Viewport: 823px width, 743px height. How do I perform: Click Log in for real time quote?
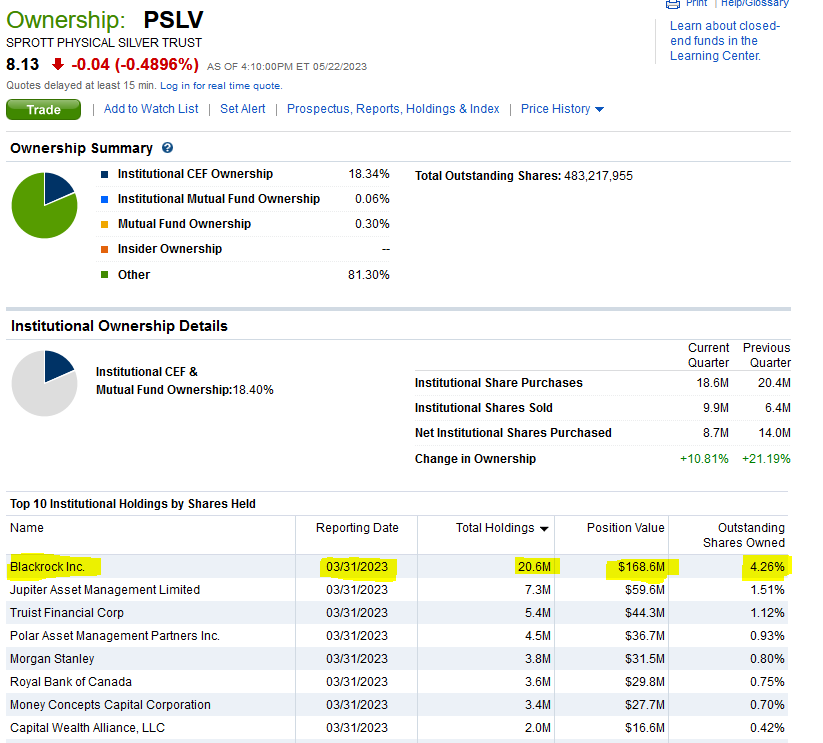click(x=221, y=86)
